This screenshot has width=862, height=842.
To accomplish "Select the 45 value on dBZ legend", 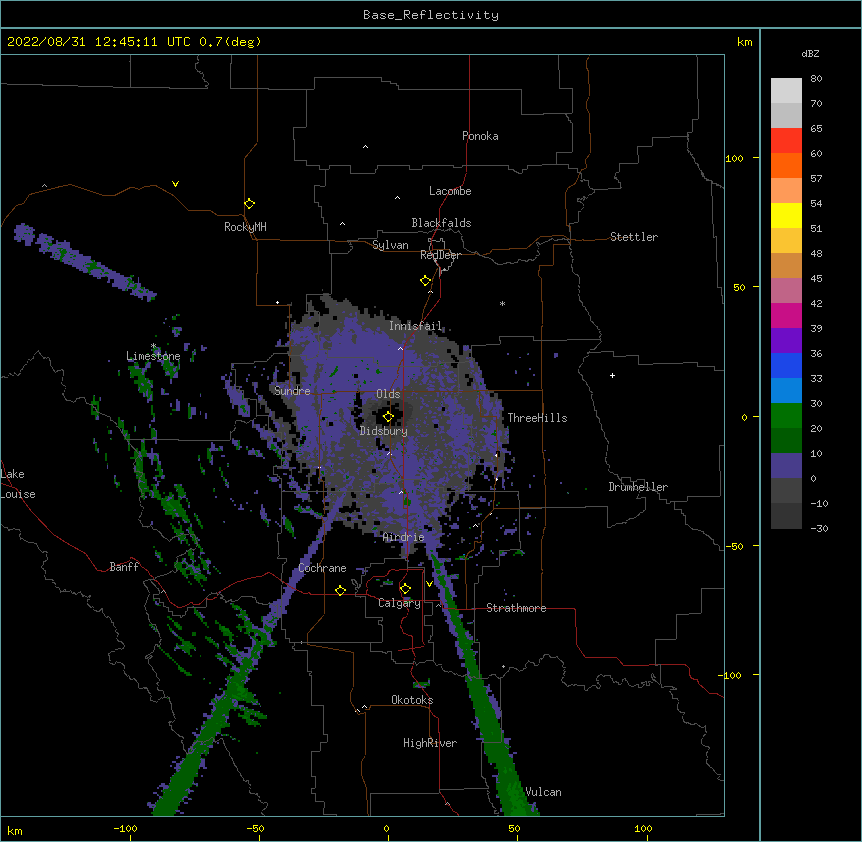I will tap(816, 279).
